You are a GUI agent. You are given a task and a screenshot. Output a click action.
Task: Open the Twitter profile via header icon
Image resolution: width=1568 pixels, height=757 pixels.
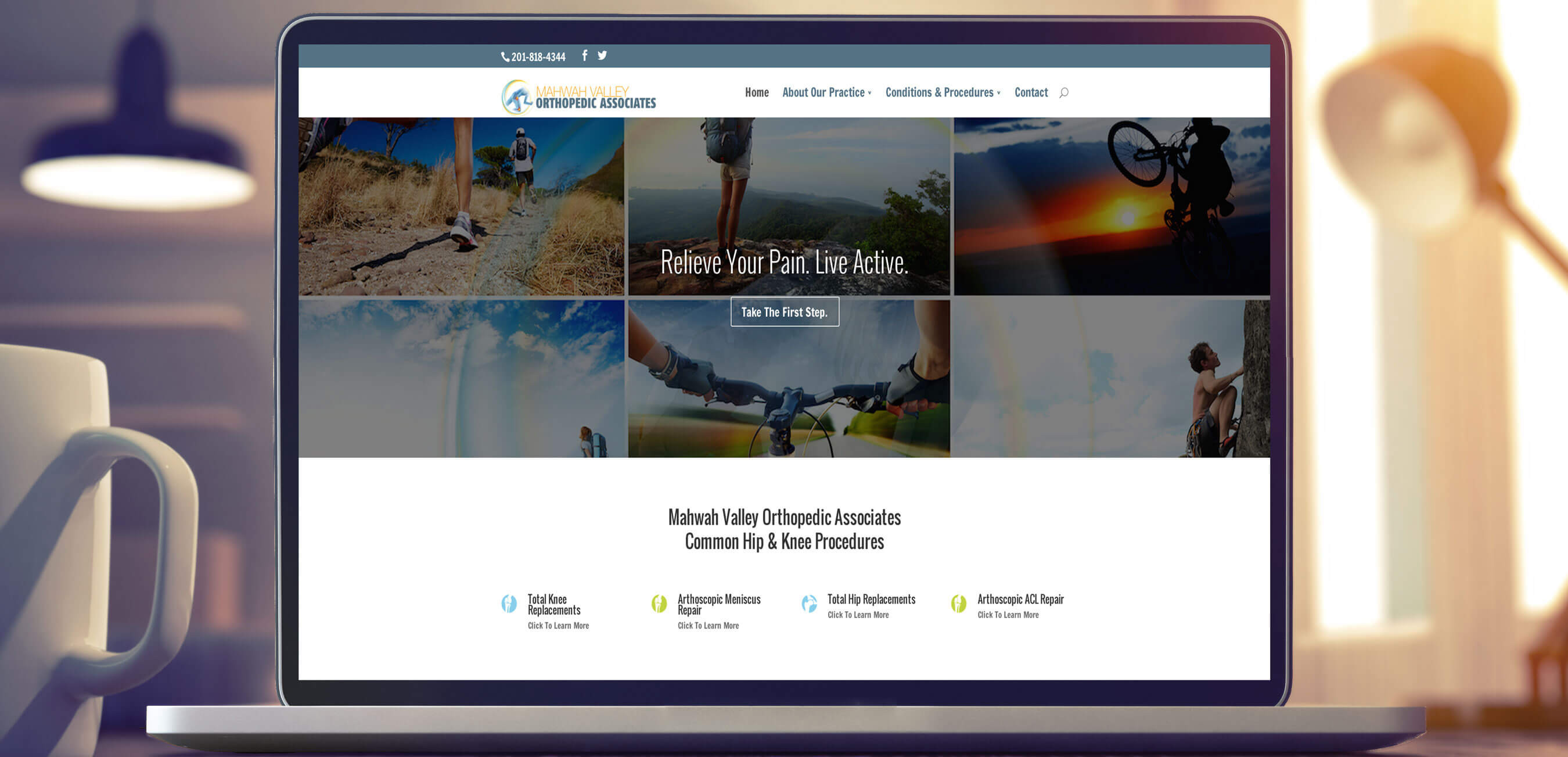pyautogui.click(x=602, y=55)
